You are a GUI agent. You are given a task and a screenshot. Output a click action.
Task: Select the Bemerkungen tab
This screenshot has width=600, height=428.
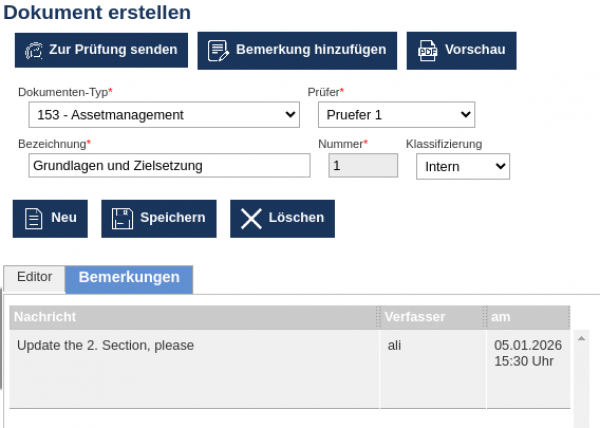coord(129,278)
